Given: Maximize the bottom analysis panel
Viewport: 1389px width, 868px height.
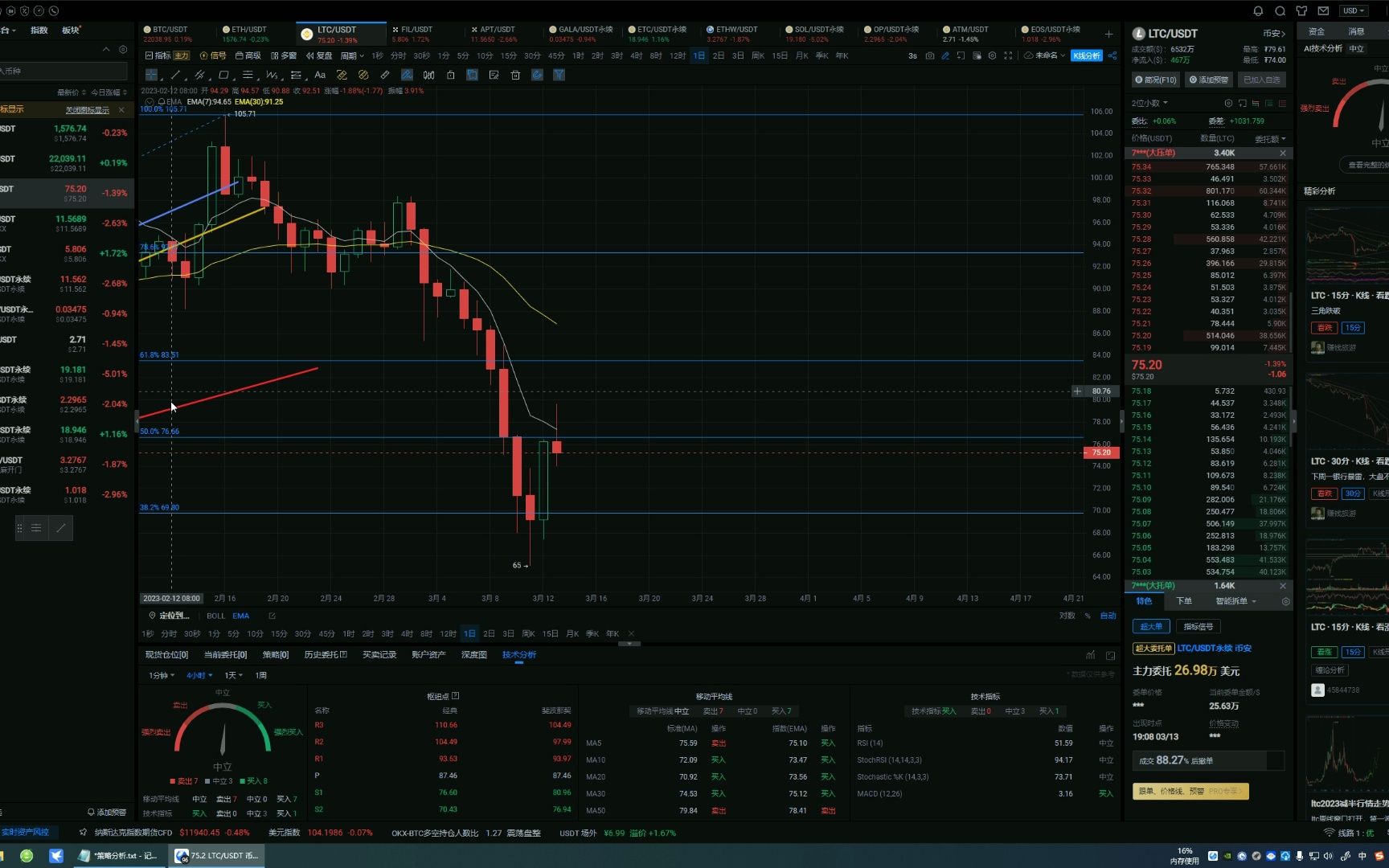Looking at the screenshot, I should [1111, 655].
